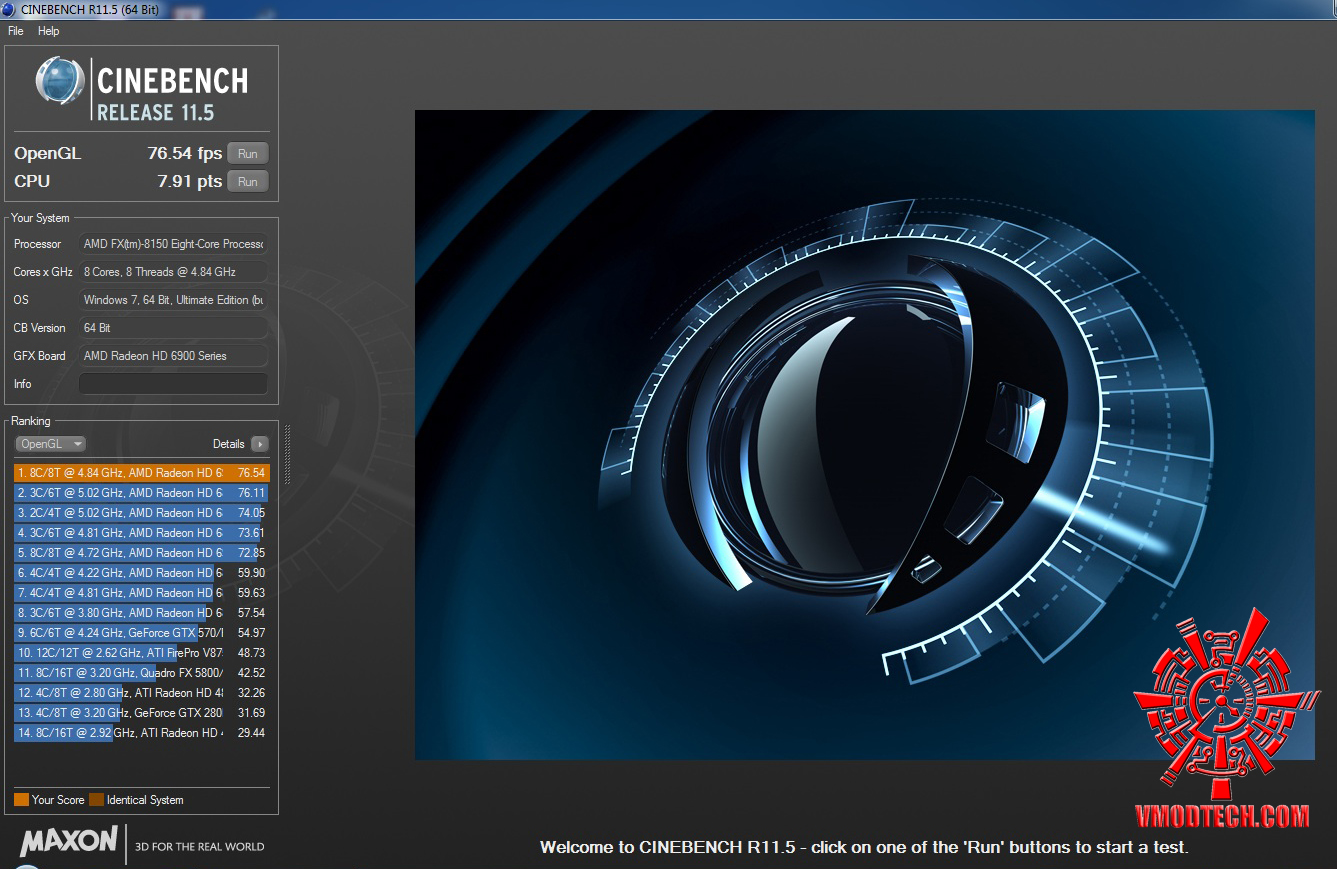Click the orange Your Score legend swatch
The height and width of the screenshot is (869, 1337).
coord(21,800)
